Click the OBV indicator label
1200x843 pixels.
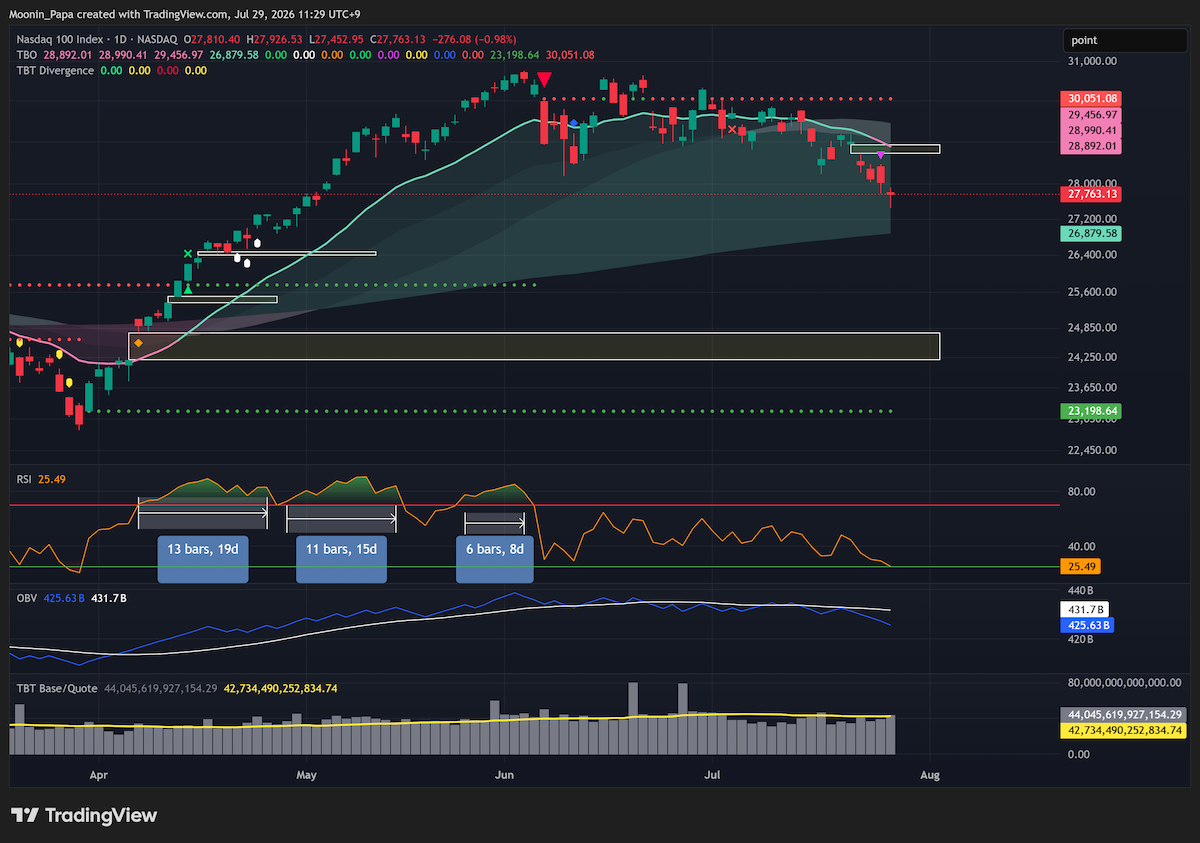click(x=26, y=597)
